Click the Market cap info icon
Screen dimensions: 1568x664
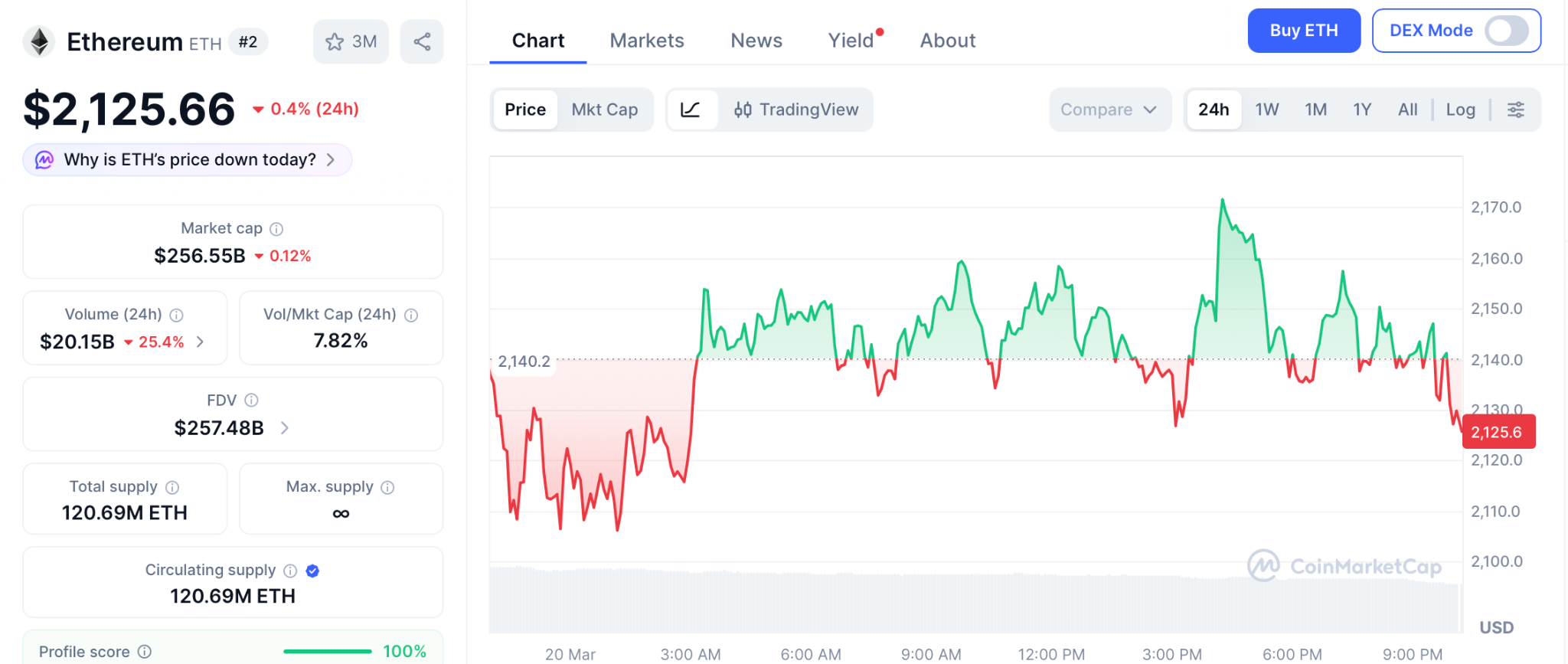277,229
